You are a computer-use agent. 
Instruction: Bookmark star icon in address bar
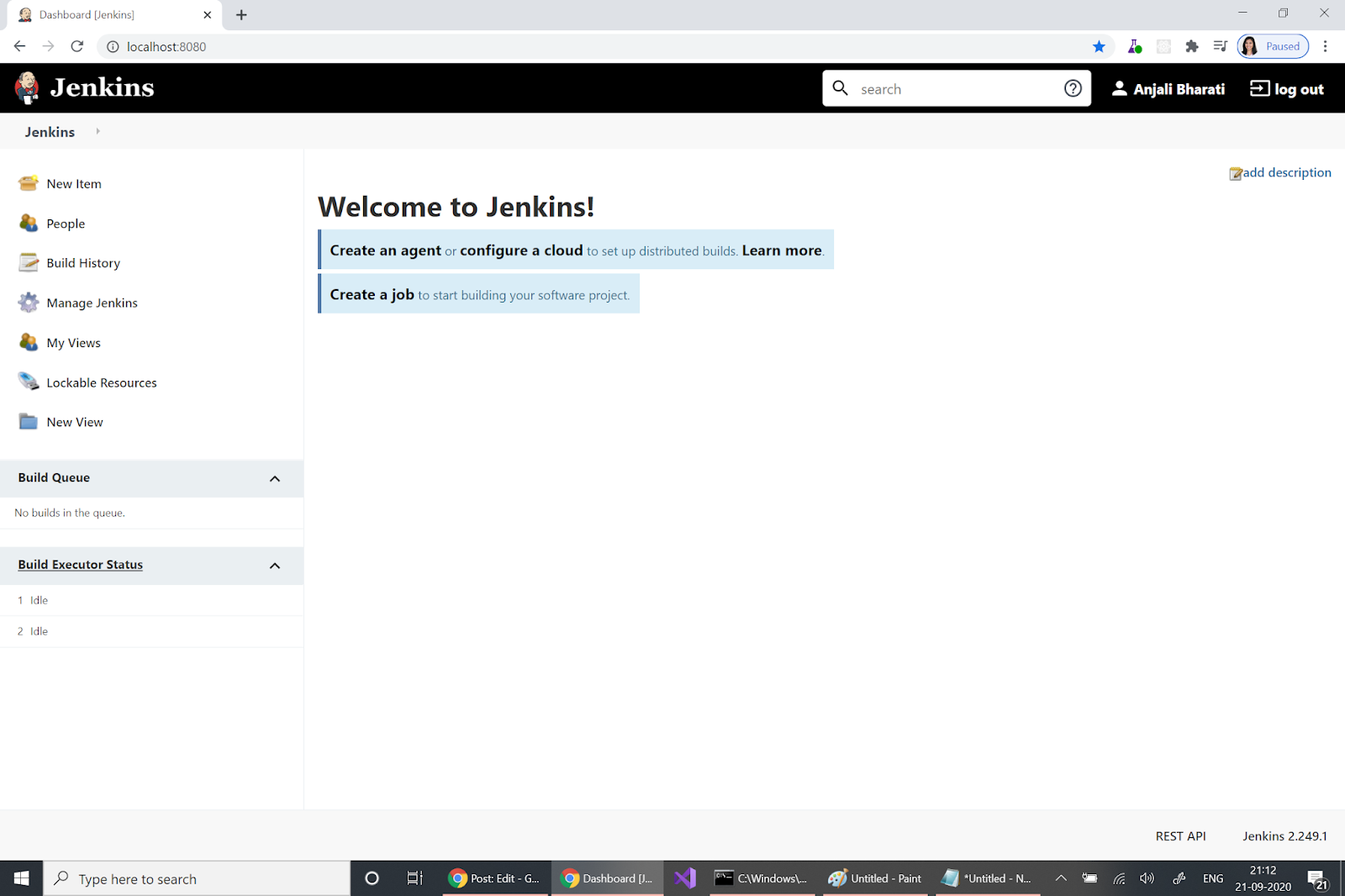click(1099, 46)
